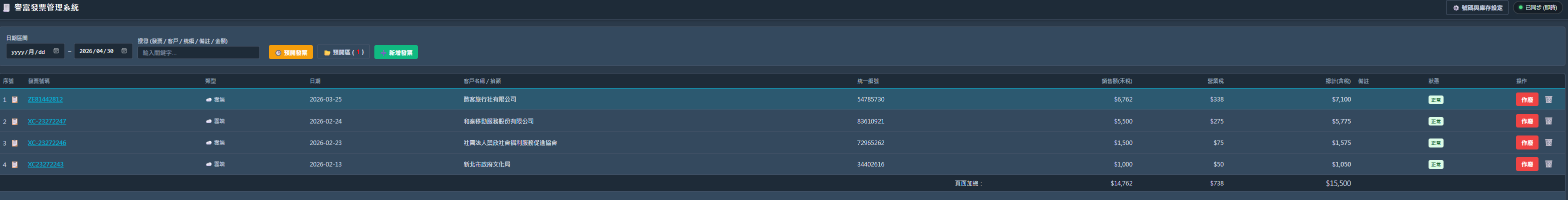Click trash icon on the $1,575 invoice row
Screen dimensions: 1568x200
pyautogui.click(x=1549, y=142)
